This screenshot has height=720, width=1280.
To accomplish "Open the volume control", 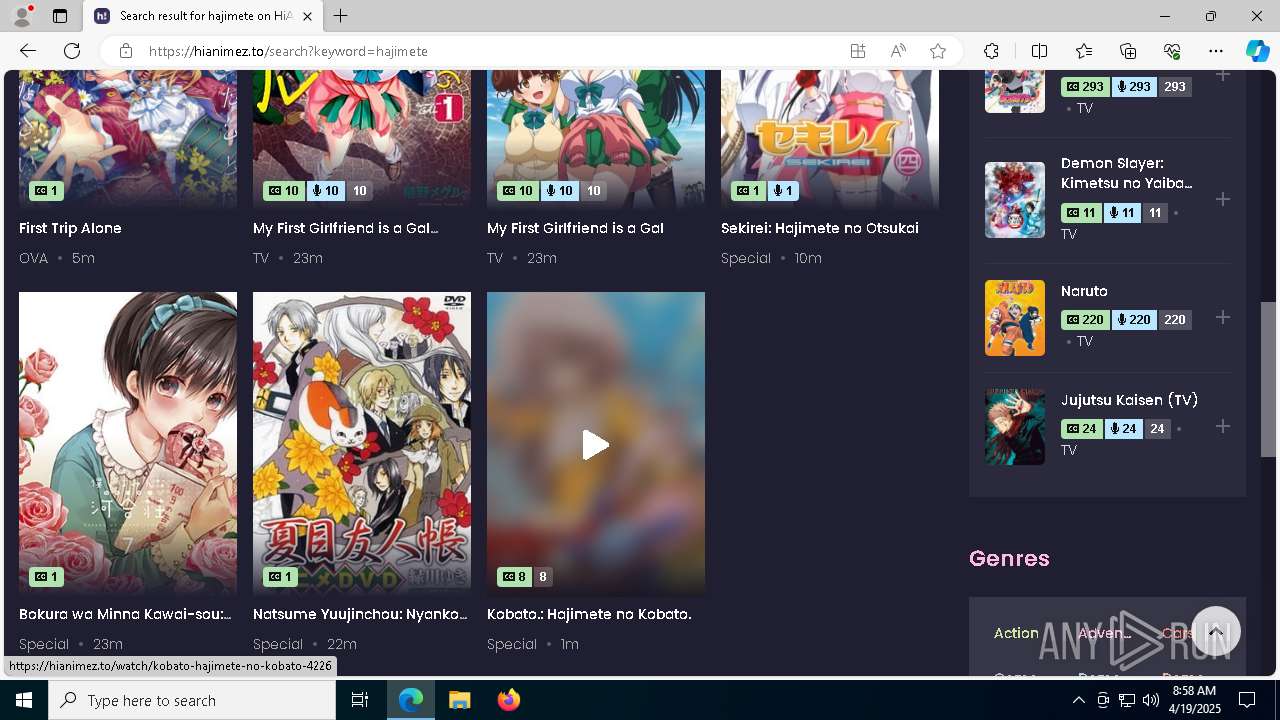I will (x=1150, y=700).
